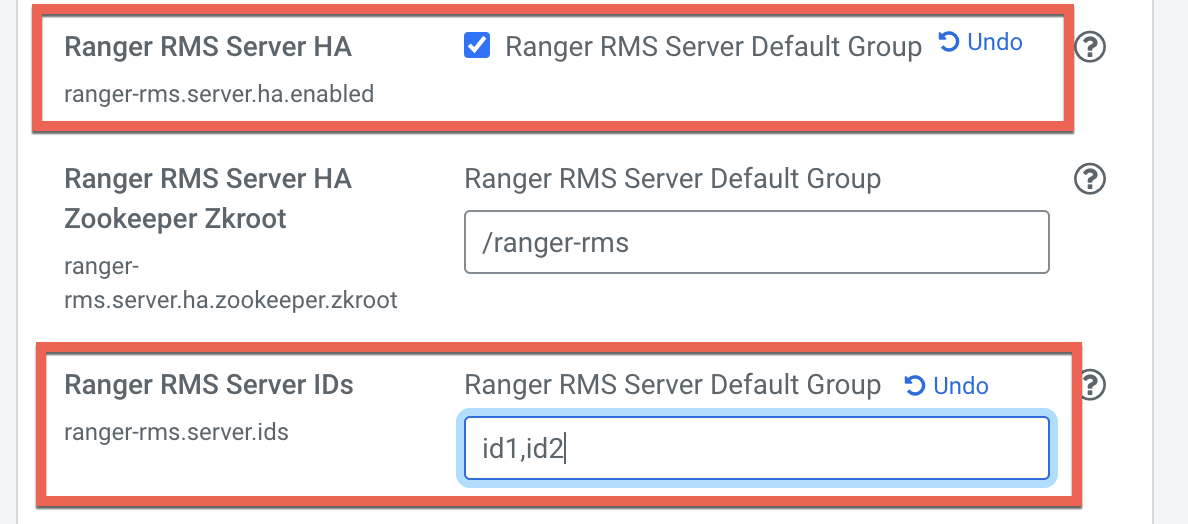
Task: Place cursor at end of id1,id2 text
Action: 566,449
